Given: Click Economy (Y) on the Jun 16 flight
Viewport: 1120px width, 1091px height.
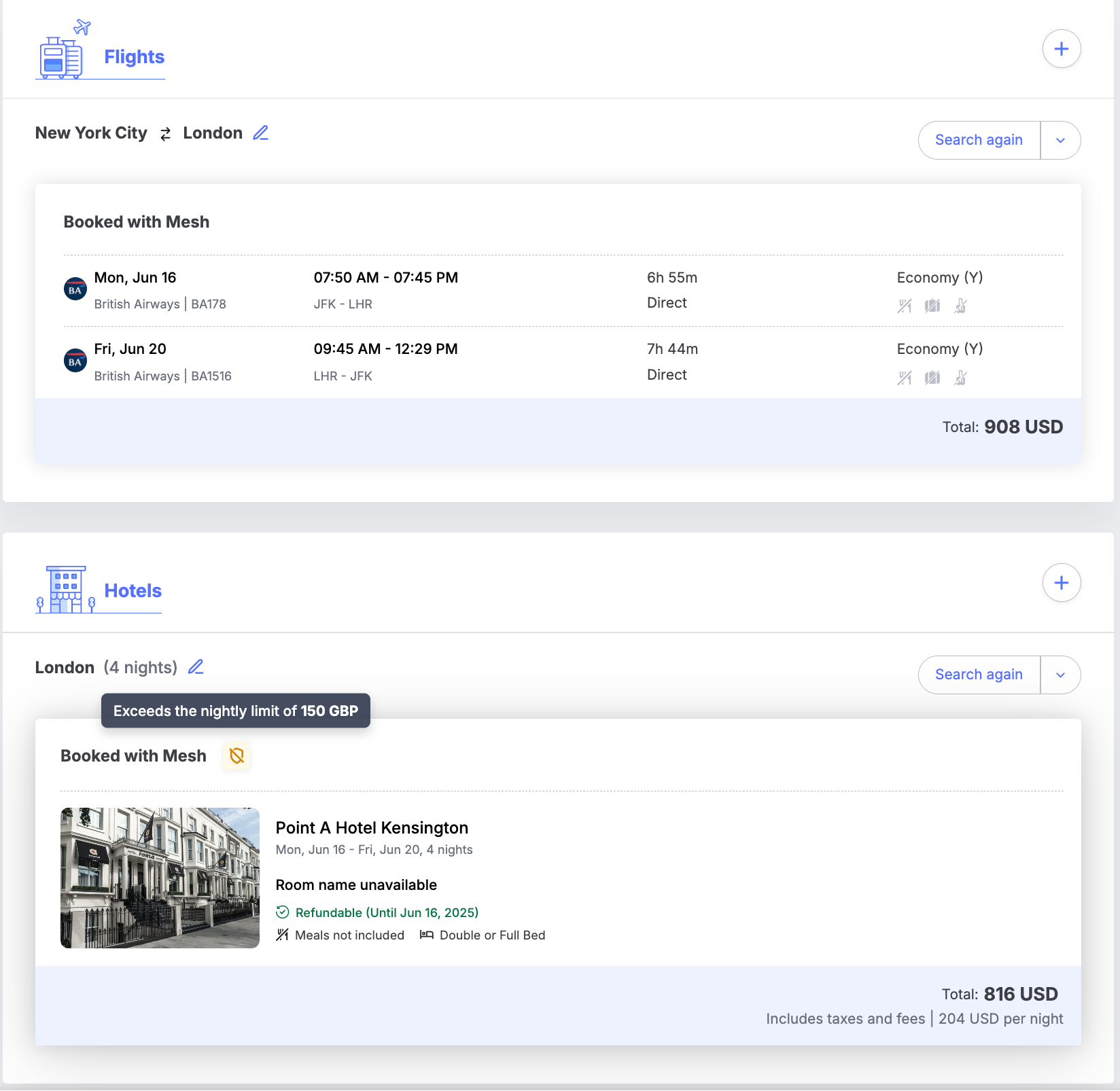Looking at the screenshot, I should click(x=940, y=278).
